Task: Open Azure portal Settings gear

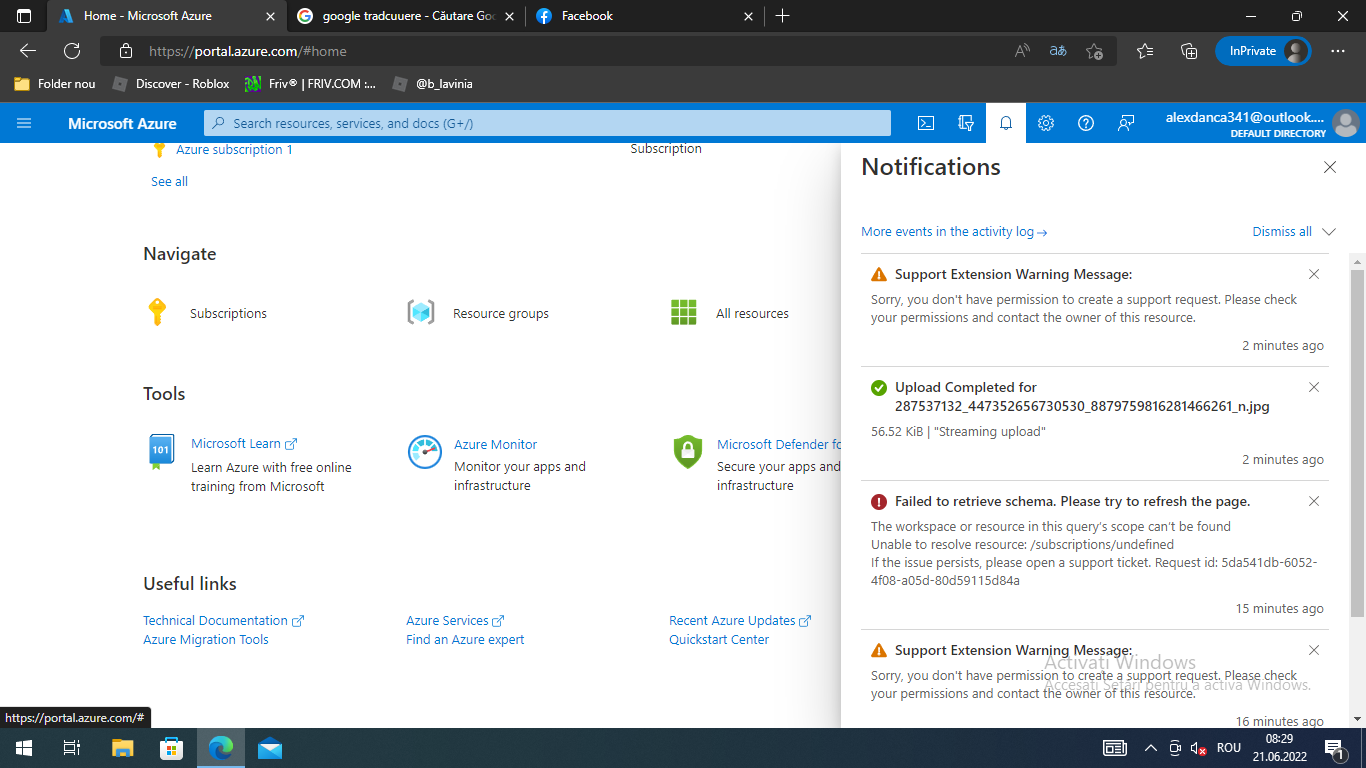Action: click(x=1046, y=123)
